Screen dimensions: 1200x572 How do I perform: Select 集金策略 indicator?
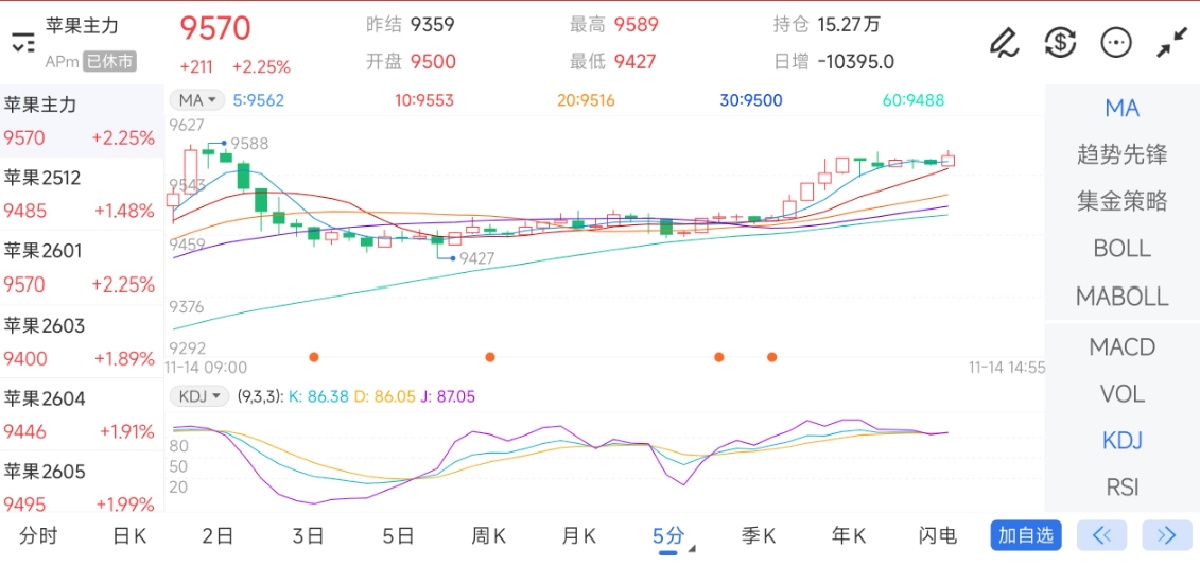click(1122, 201)
